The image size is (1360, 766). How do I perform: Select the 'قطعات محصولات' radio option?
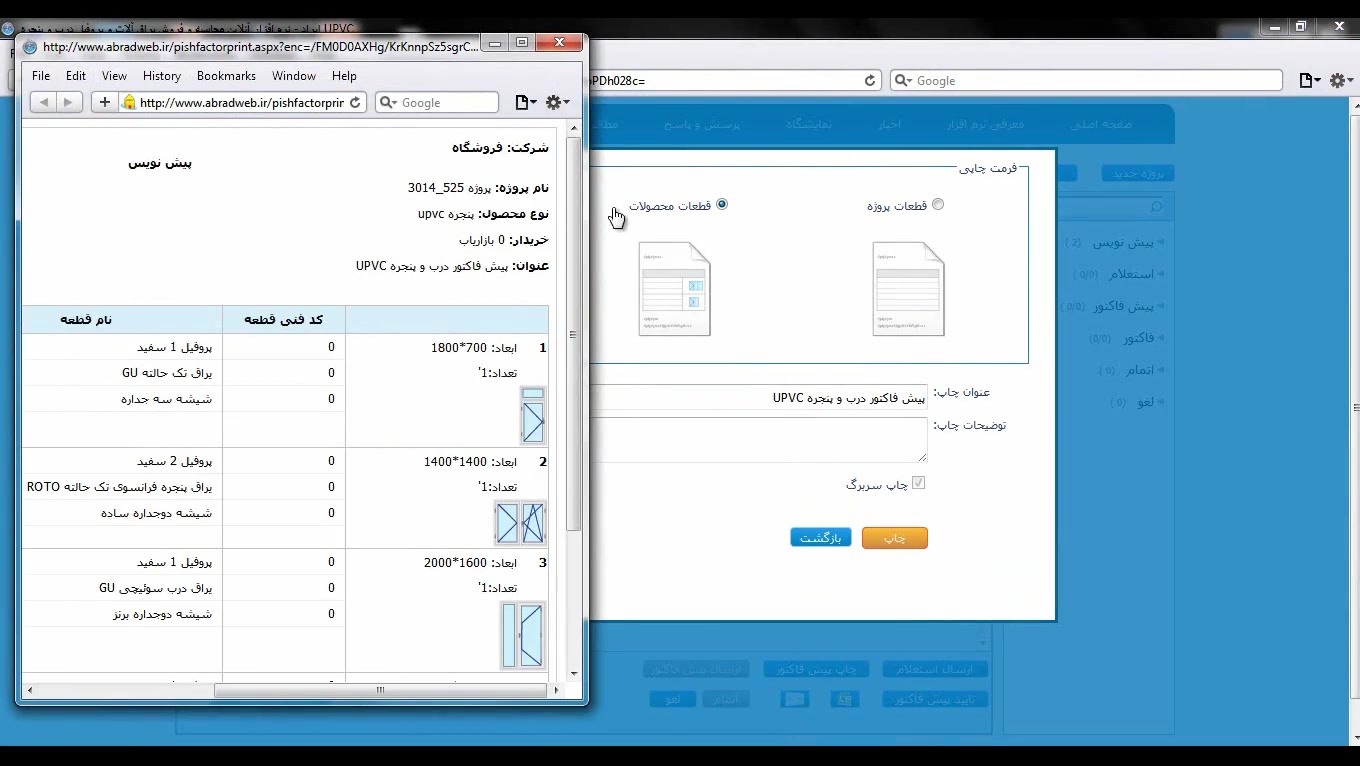(722, 205)
